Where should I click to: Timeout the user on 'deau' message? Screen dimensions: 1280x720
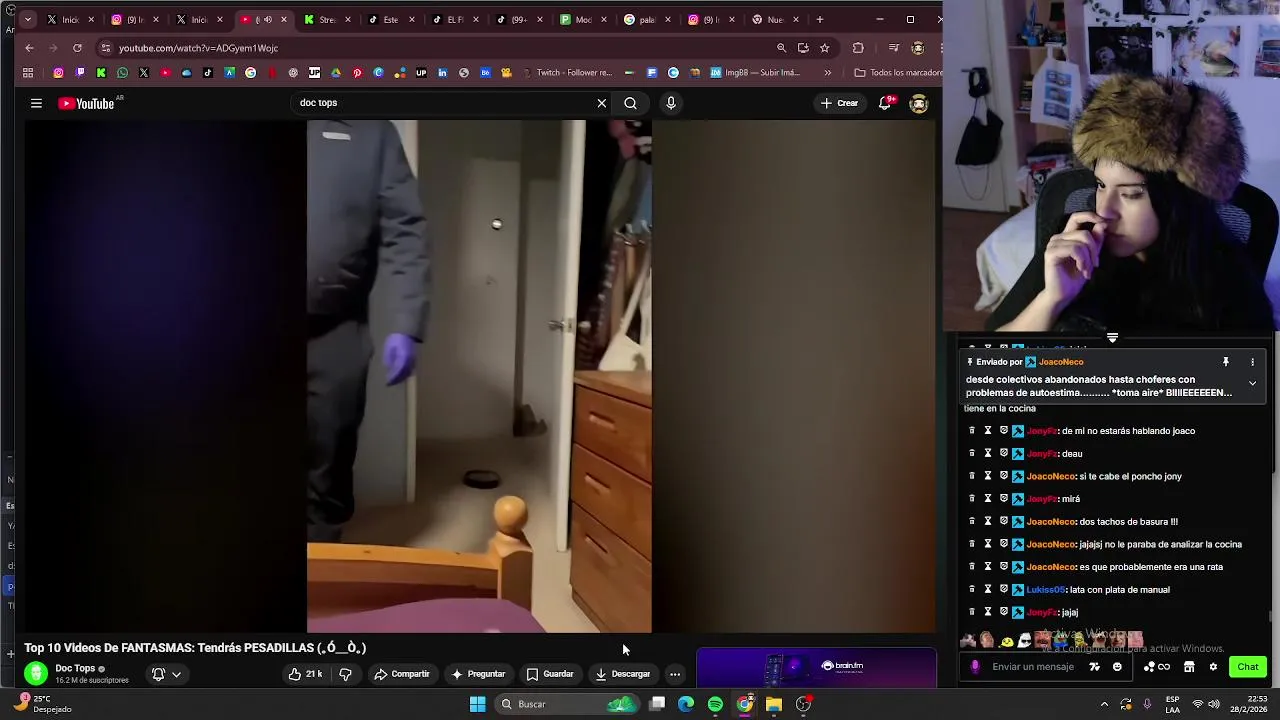987,453
